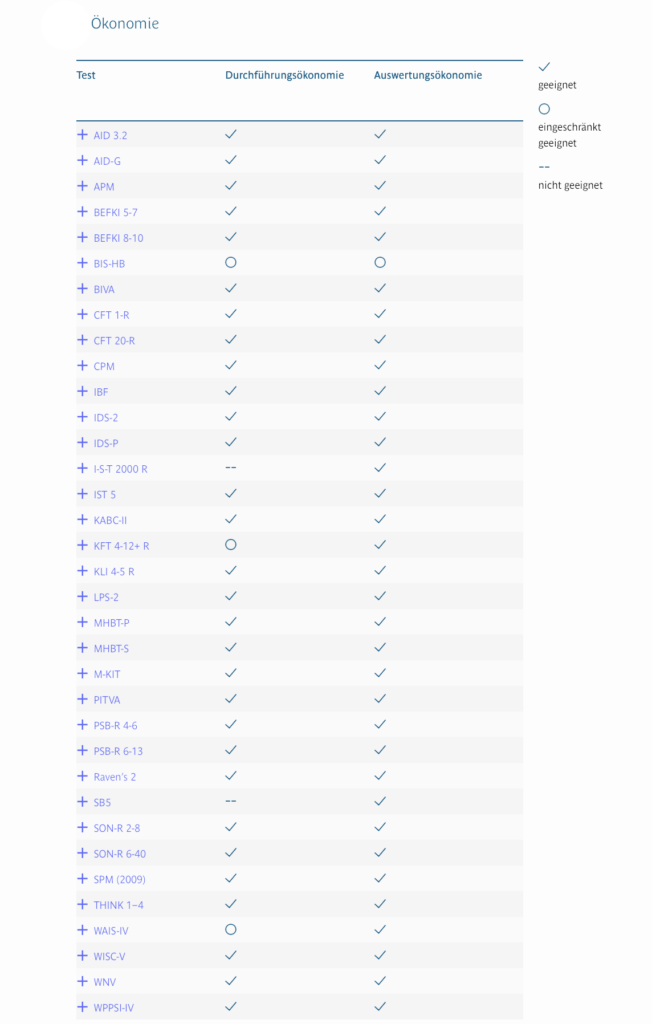
Task: Click the checkmark legend icon for geeignet
Action: (x=544, y=66)
